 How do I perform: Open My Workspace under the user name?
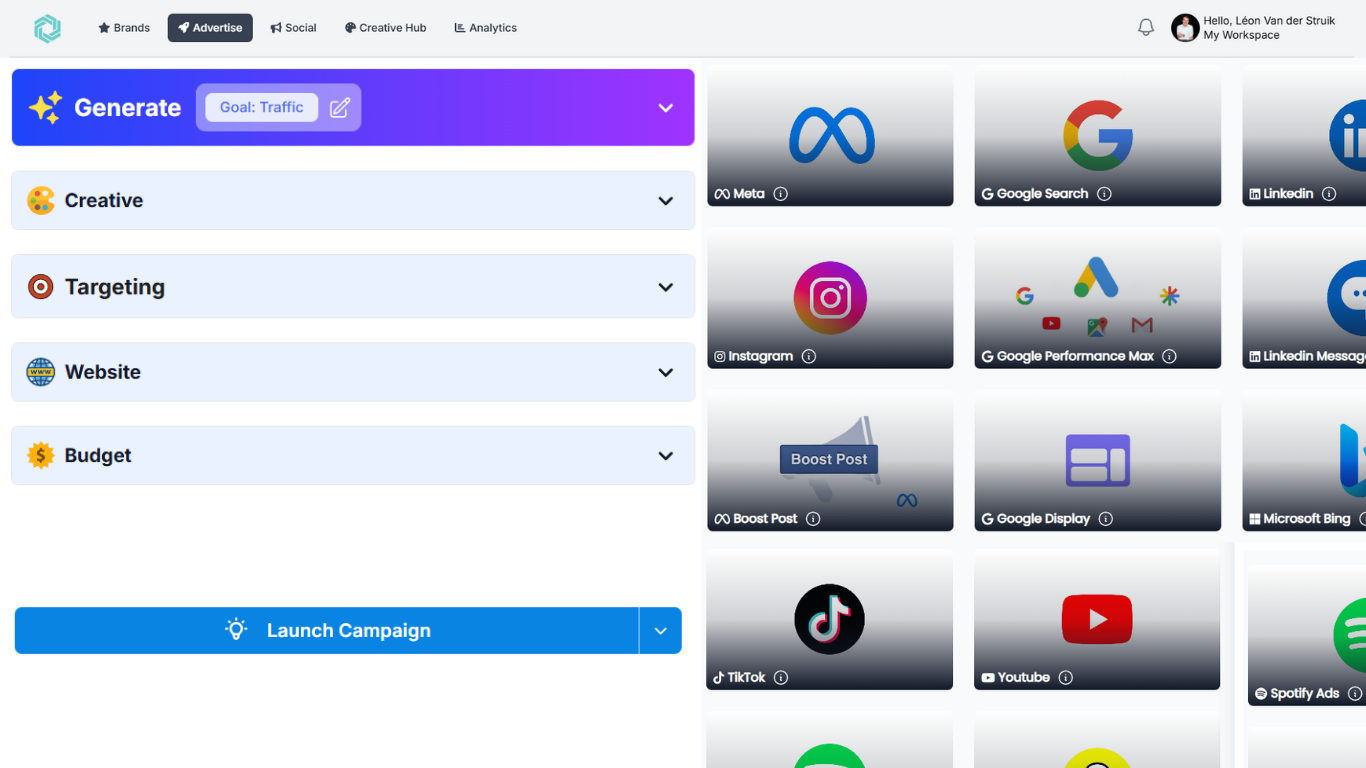click(x=1241, y=35)
